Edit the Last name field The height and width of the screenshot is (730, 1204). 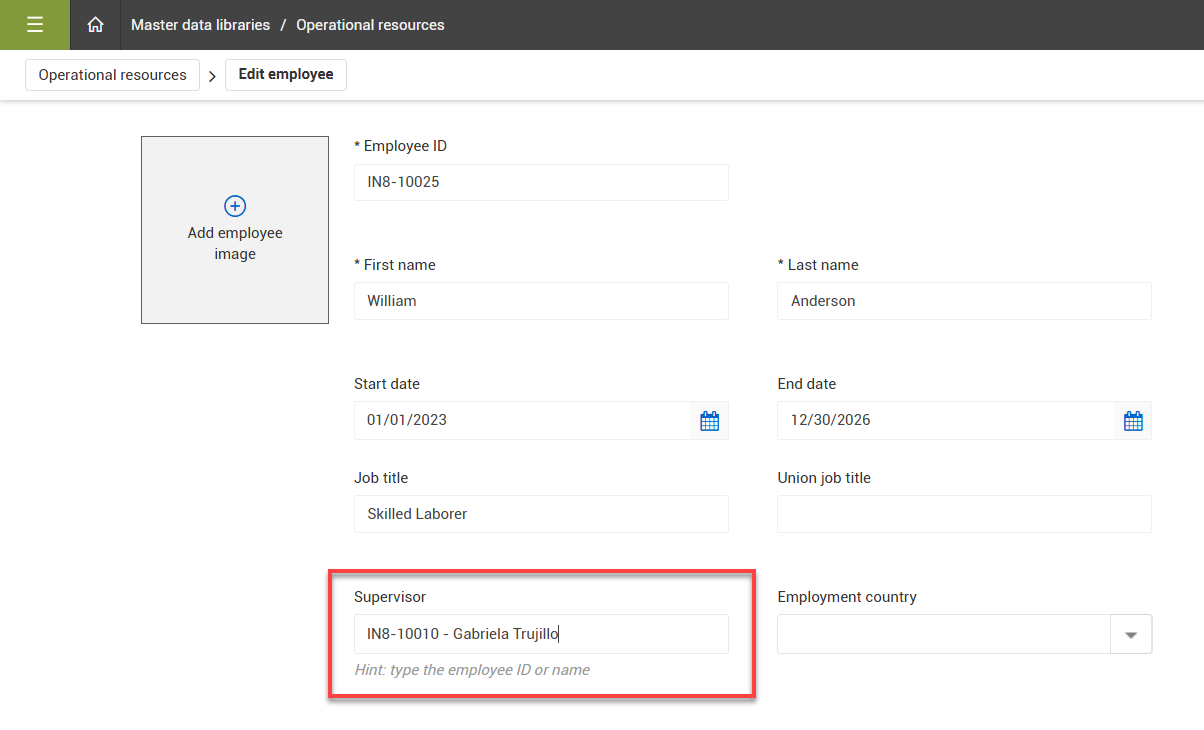(x=963, y=301)
